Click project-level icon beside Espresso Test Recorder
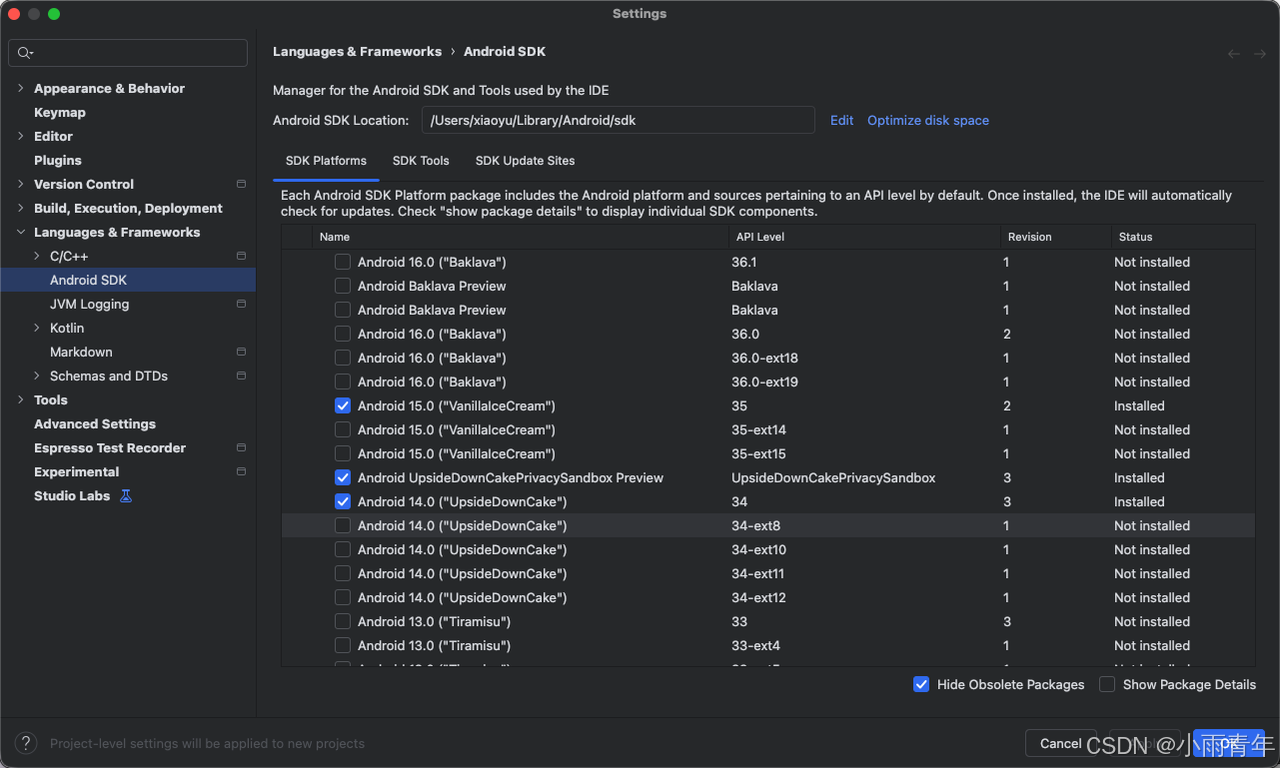This screenshot has width=1280, height=768. (x=241, y=448)
